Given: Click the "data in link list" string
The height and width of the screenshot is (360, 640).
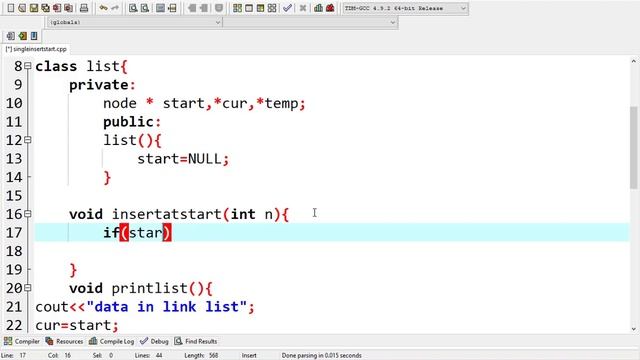Looking at the screenshot, I should (x=167, y=307).
